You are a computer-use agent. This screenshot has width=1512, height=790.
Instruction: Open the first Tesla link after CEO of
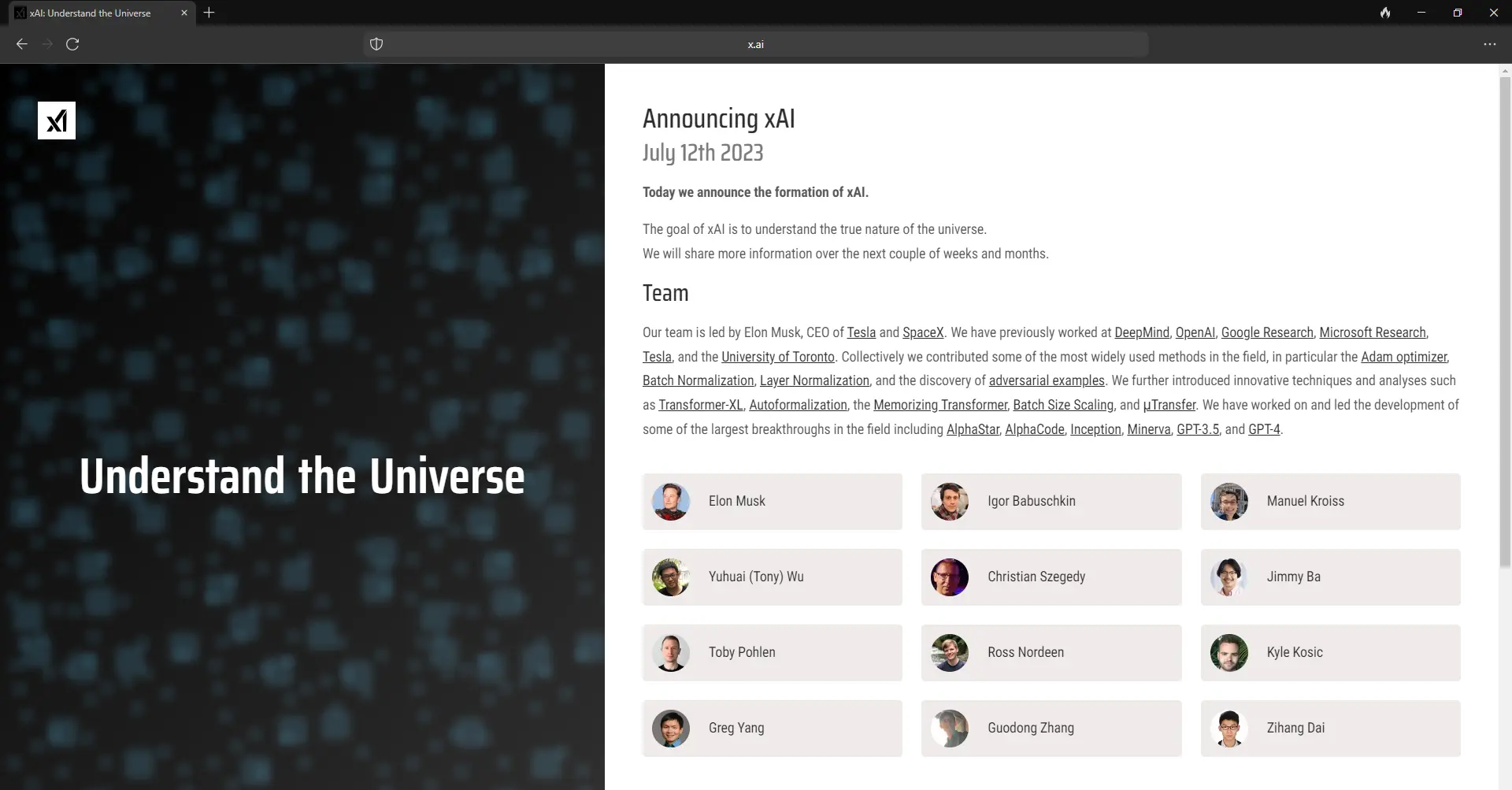[862, 332]
